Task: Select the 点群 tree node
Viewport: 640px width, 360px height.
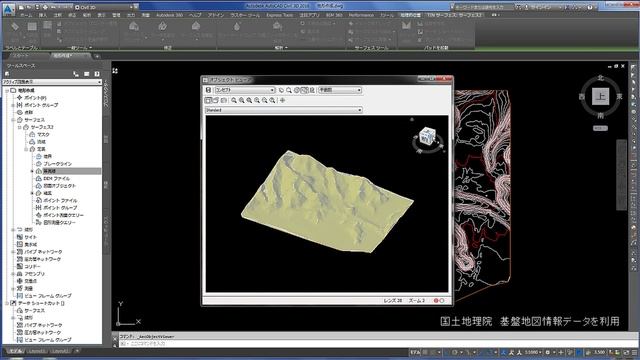Action: [28, 112]
